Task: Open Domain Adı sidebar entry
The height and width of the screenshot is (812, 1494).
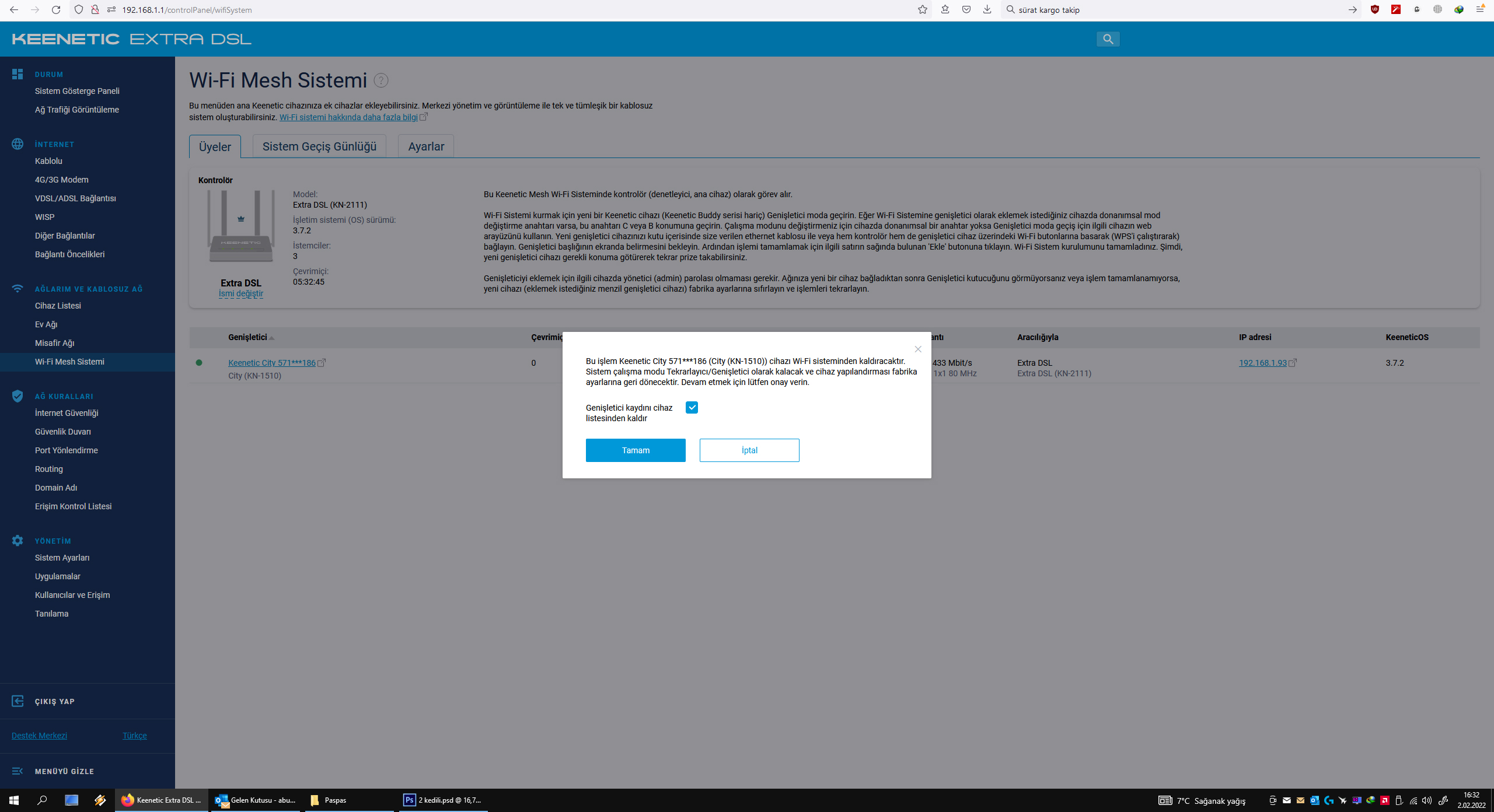Action: pos(56,488)
